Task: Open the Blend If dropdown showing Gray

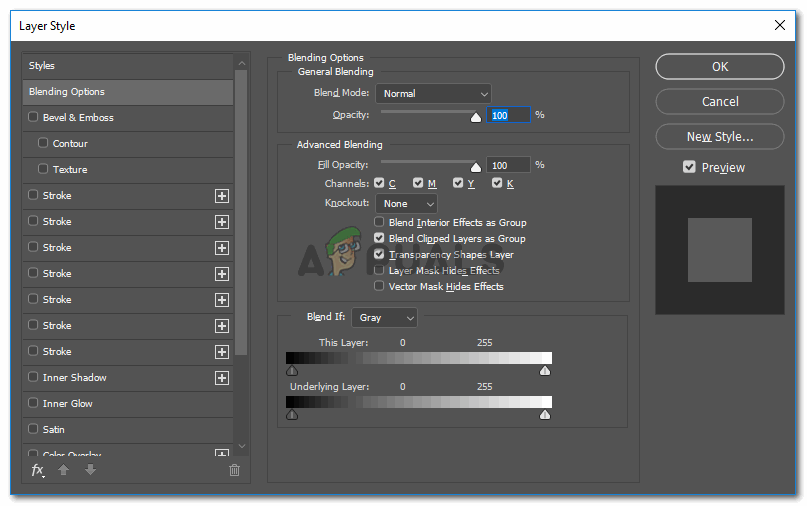Action: (384, 318)
